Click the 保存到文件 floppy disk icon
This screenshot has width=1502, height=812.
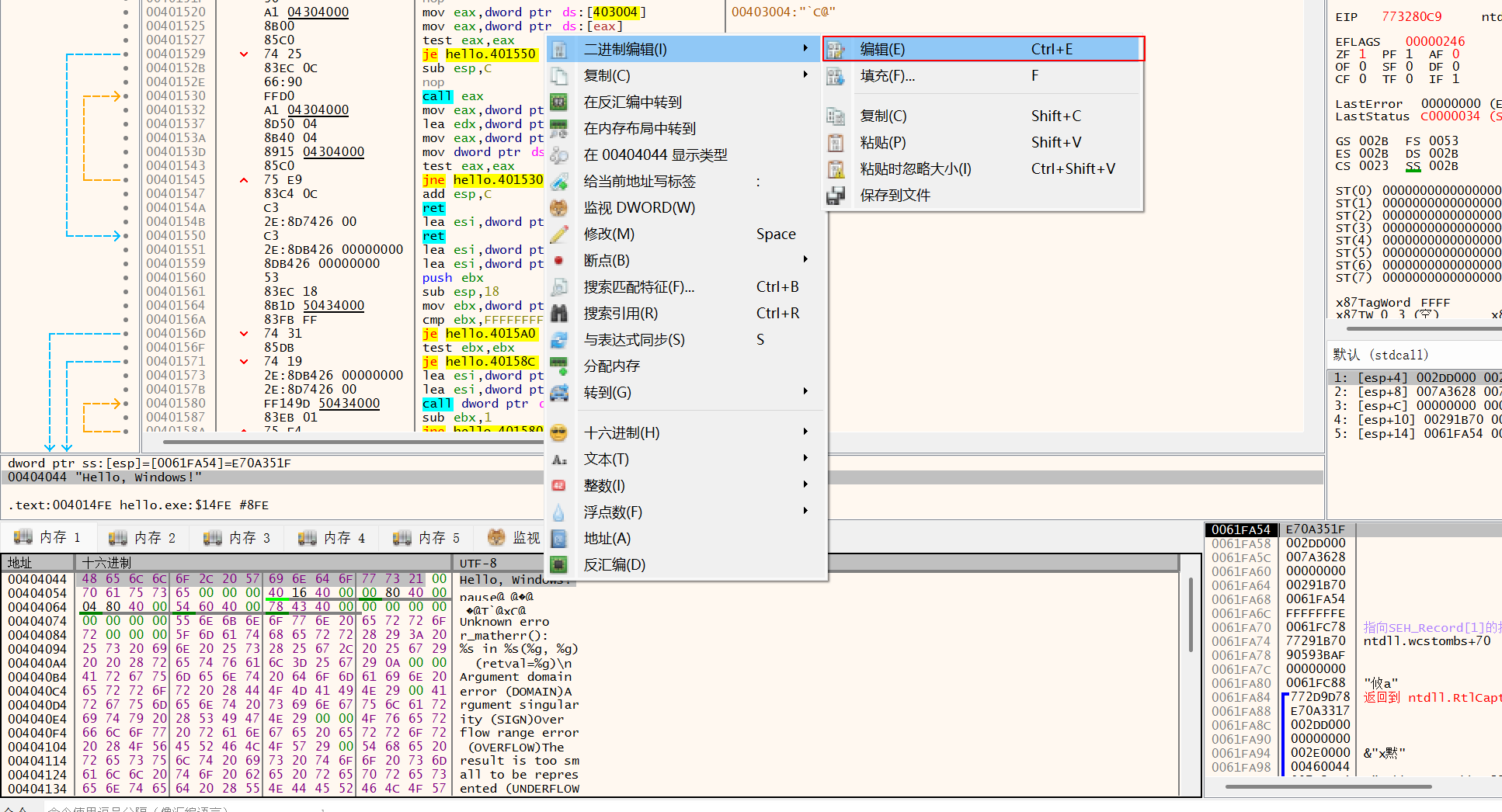click(x=836, y=196)
